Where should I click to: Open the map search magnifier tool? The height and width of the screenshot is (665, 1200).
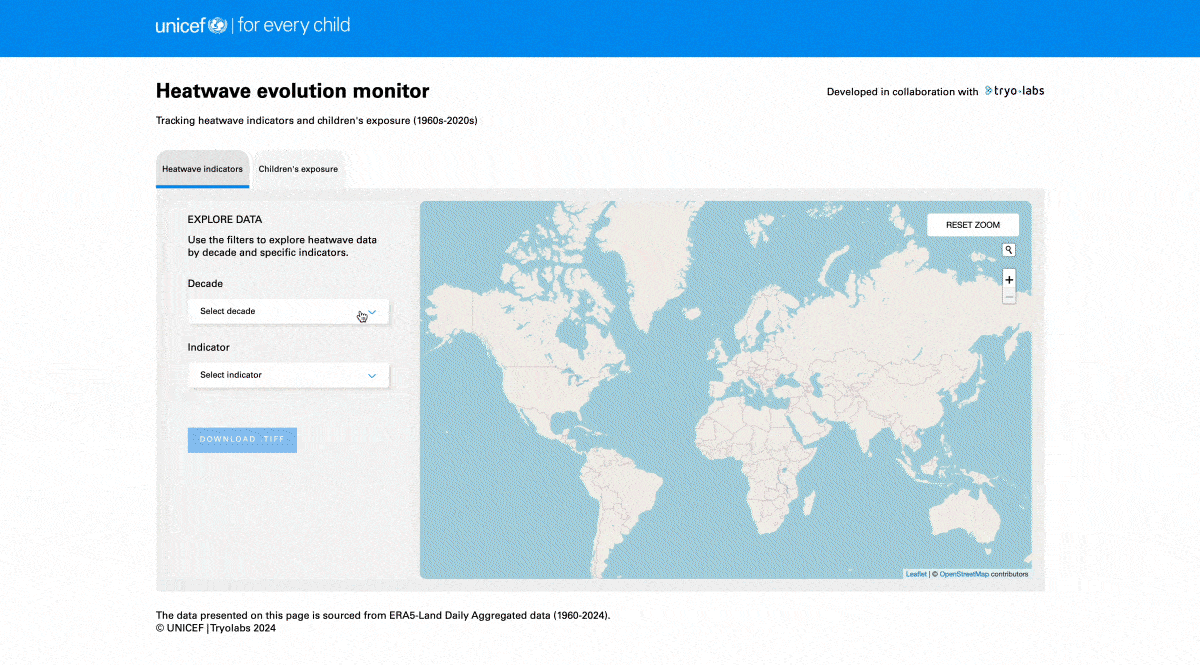(x=1009, y=250)
